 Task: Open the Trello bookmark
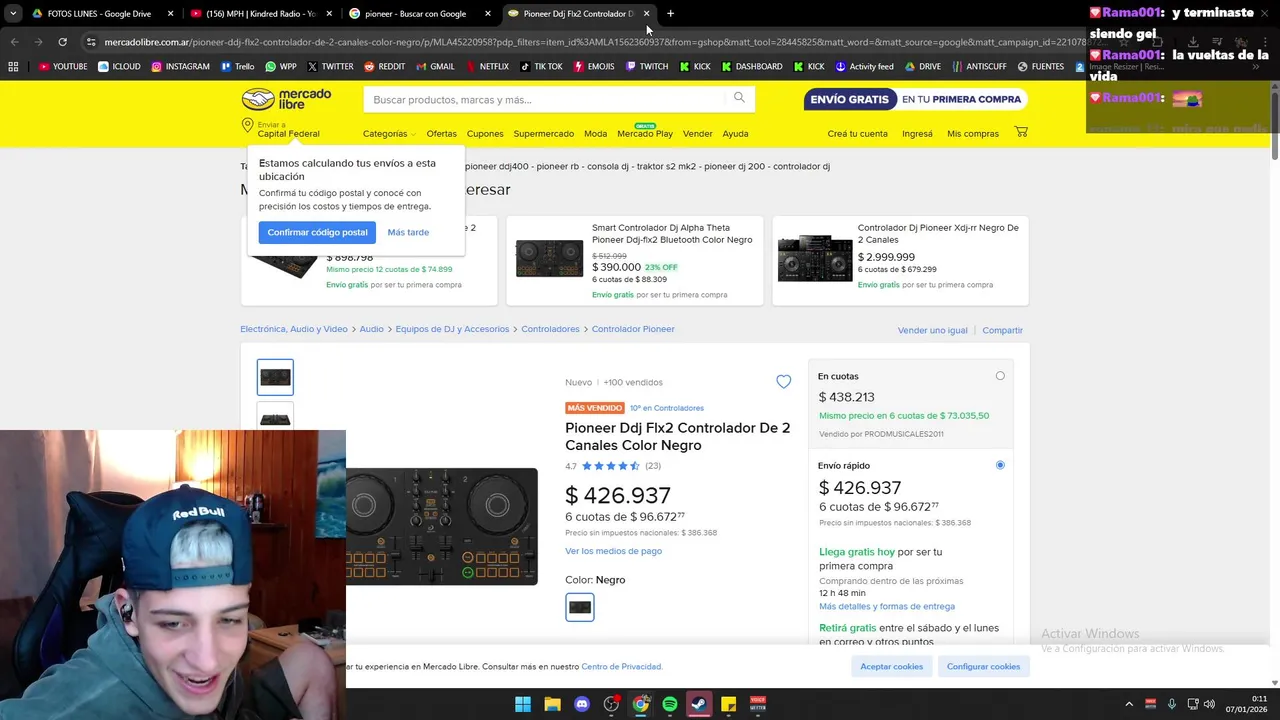click(x=237, y=67)
